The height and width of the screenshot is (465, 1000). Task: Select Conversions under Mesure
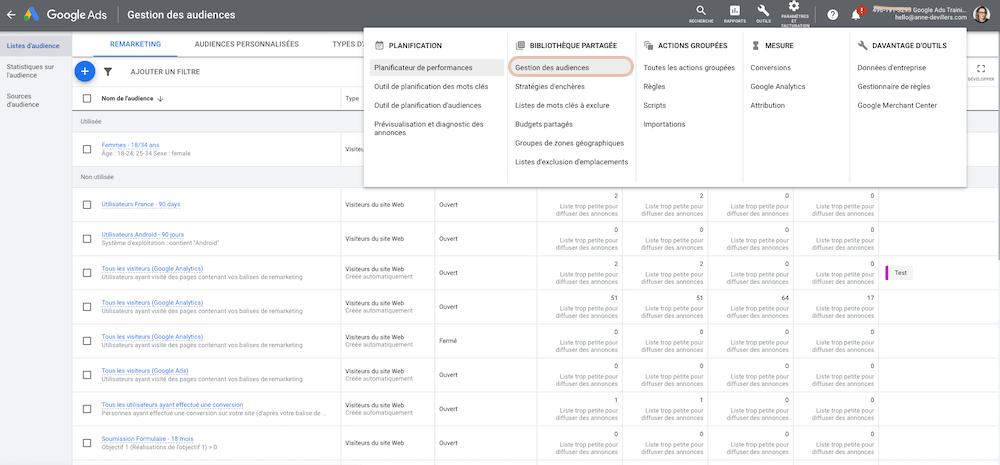coord(770,68)
